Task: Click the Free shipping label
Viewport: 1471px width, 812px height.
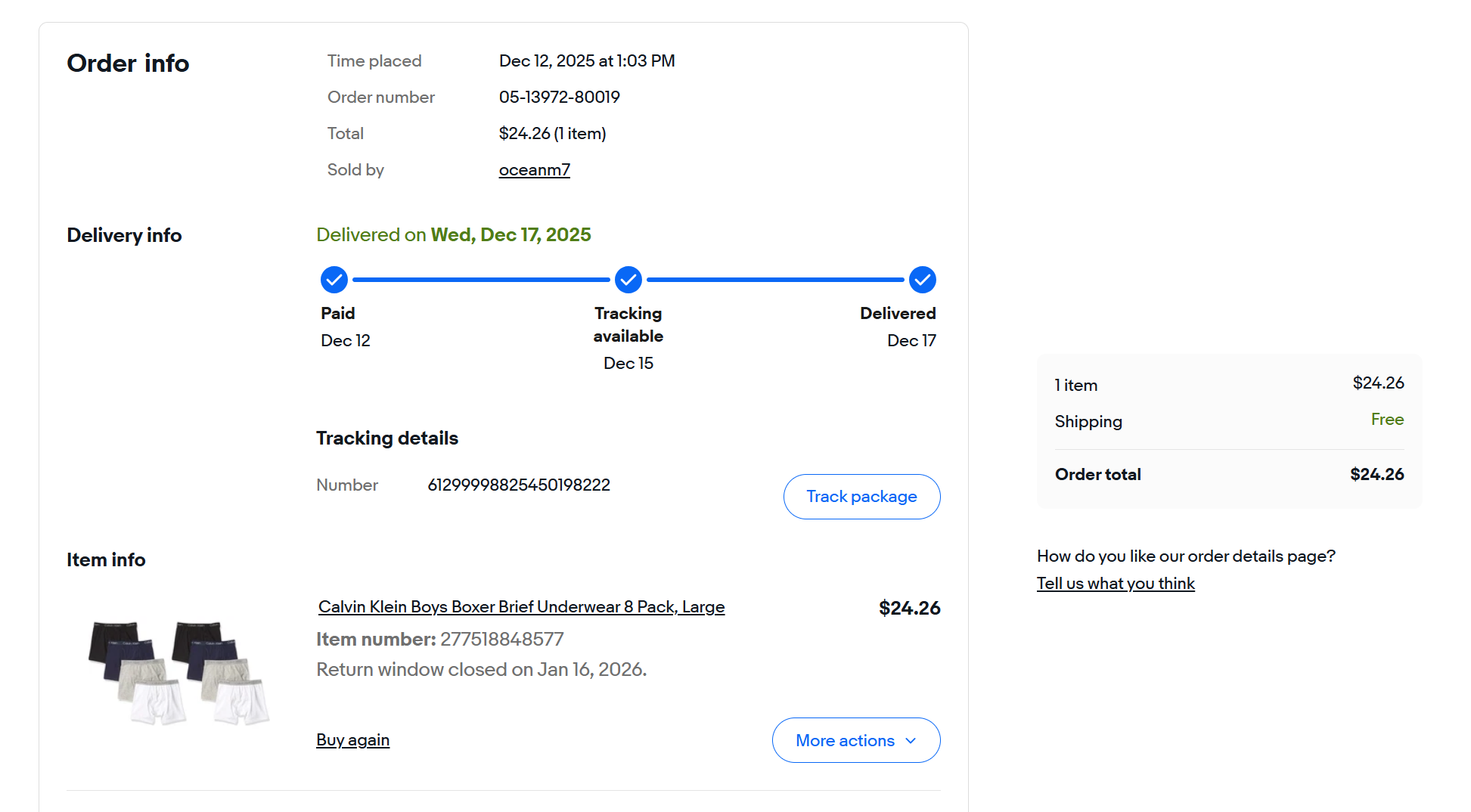Action: (x=1387, y=420)
